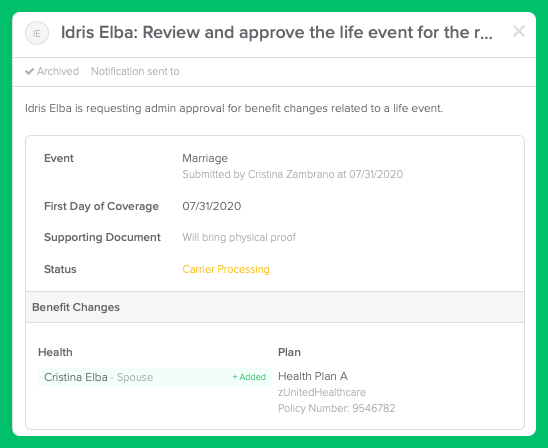Click the First Day of Coverage date
The height and width of the screenshot is (448, 548).
212,206
